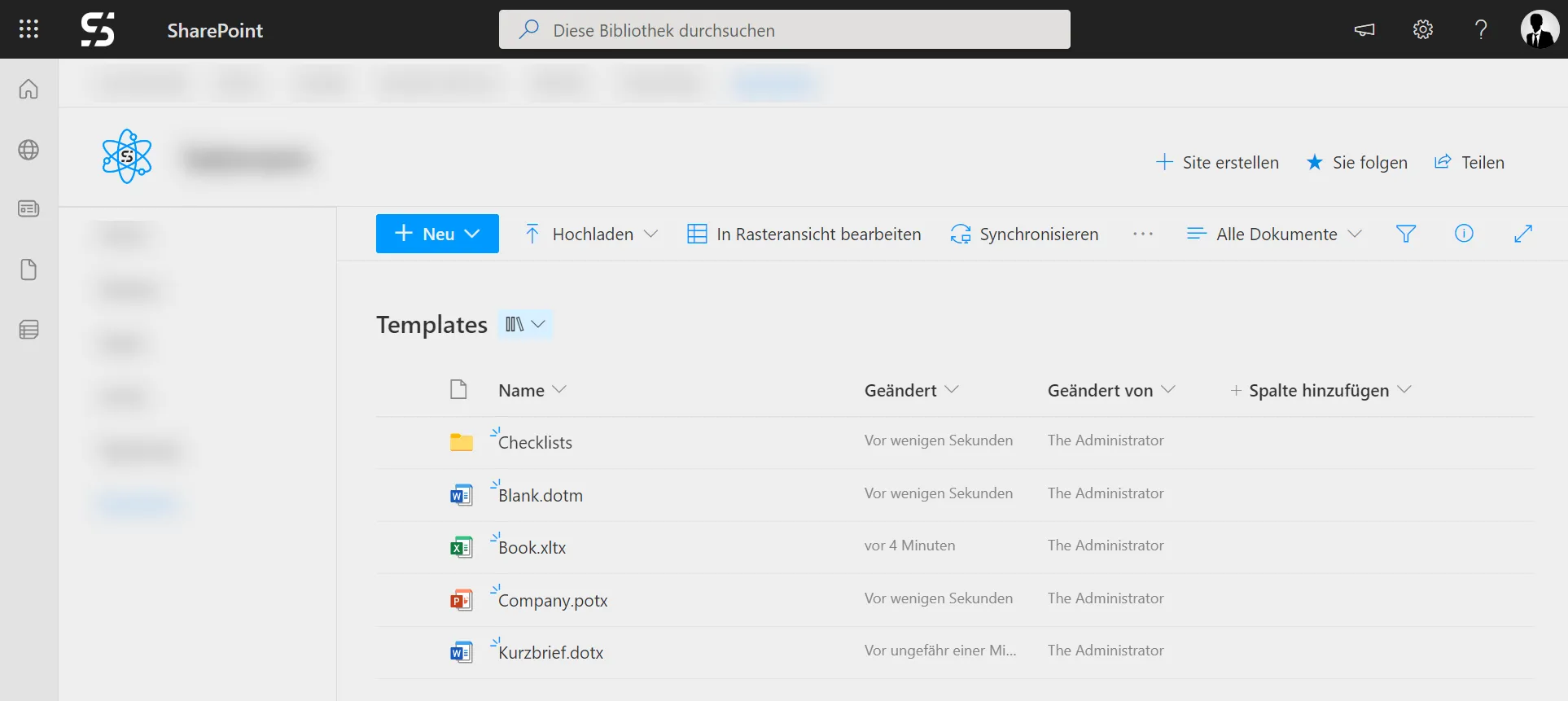Open the Neu dropdown button
1568x701 pixels.
pos(437,234)
